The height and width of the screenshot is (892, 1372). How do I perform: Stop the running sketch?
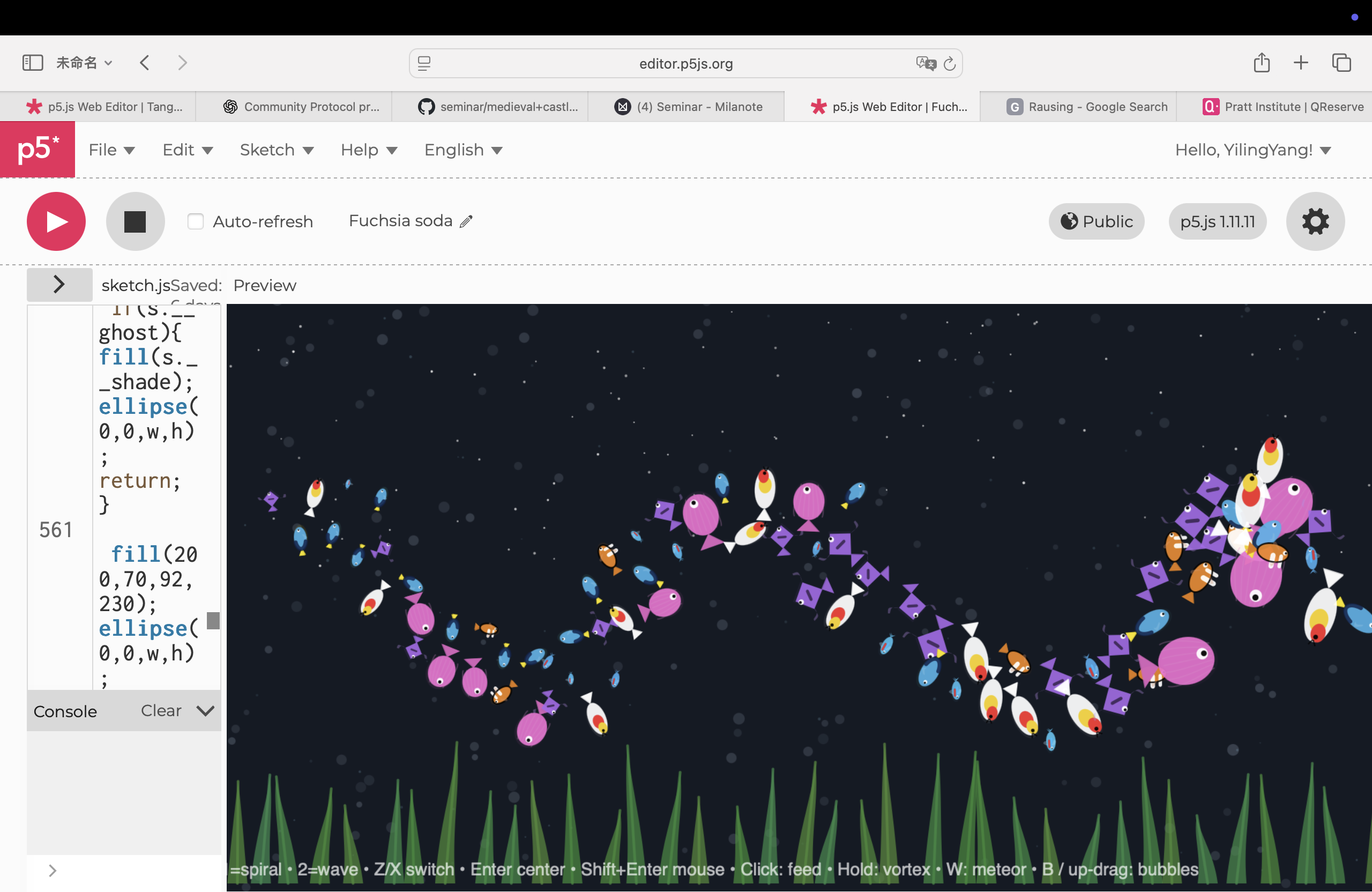tap(135, 221)
